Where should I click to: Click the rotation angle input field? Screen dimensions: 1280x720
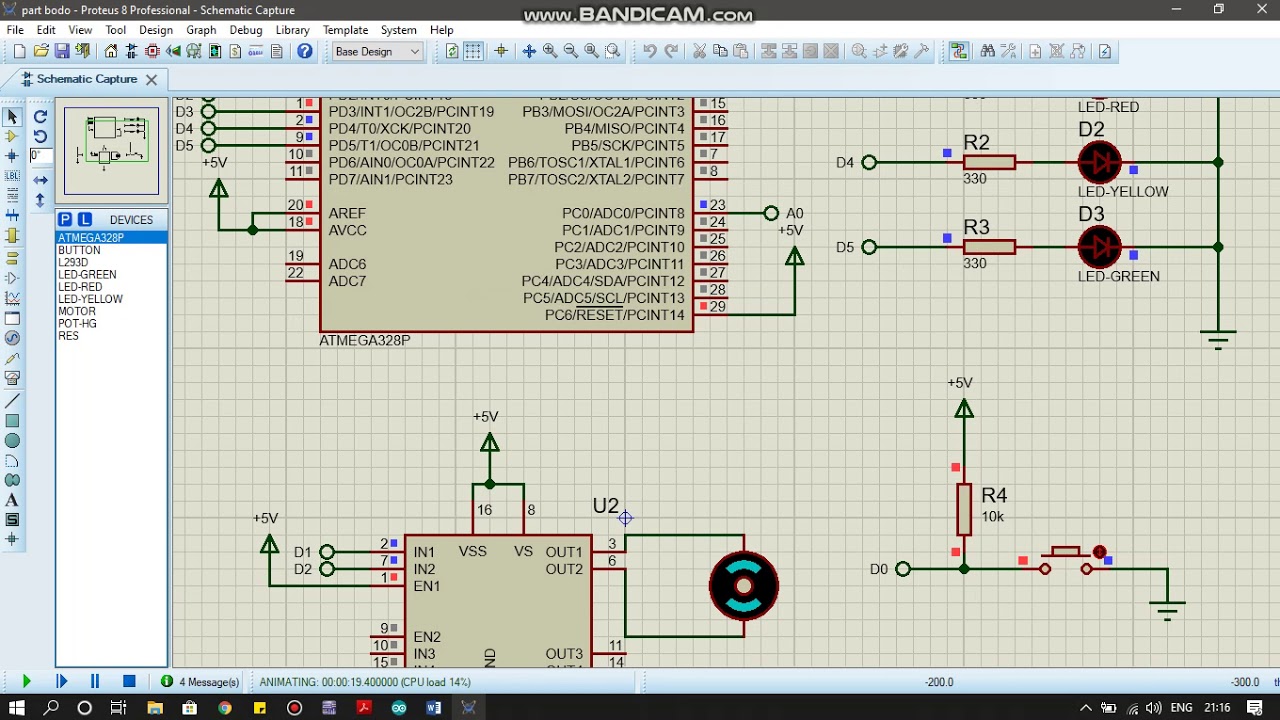pyautogui.click(x=40, y=156)
